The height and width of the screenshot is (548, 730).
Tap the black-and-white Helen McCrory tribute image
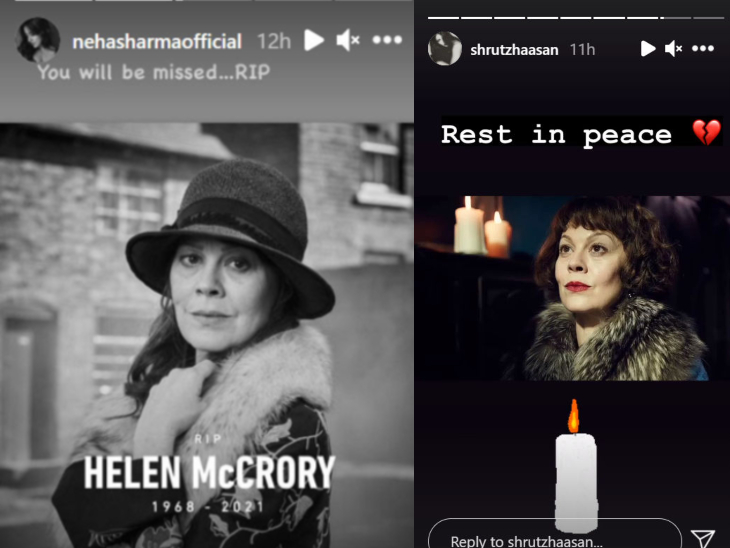click(207, 335)
